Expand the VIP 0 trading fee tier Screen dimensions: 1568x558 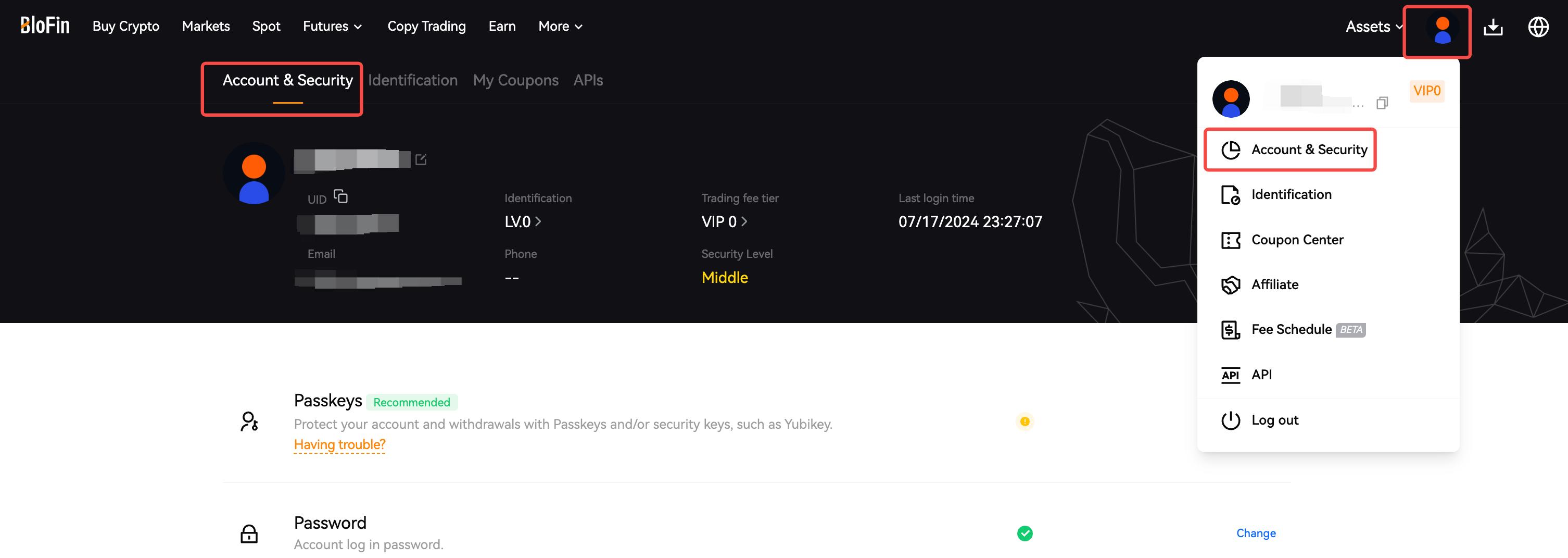click(724, 222)
